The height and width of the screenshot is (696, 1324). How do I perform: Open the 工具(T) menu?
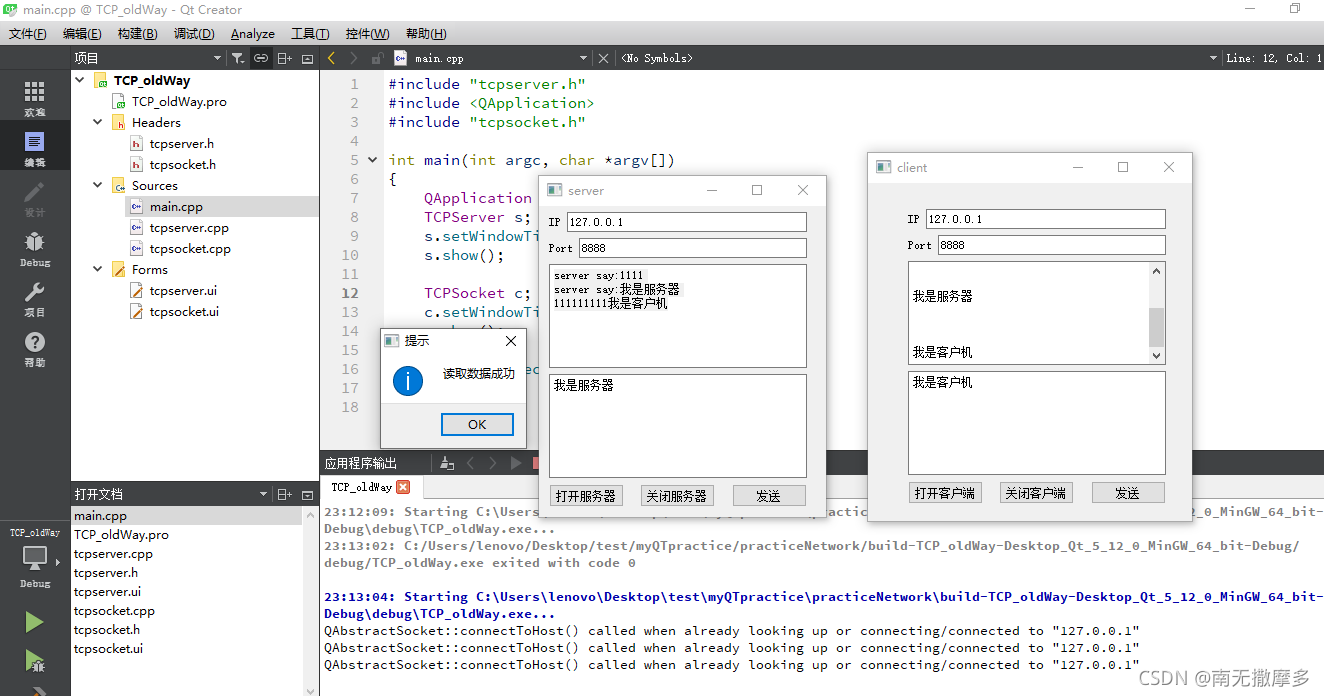pos(310,34)
